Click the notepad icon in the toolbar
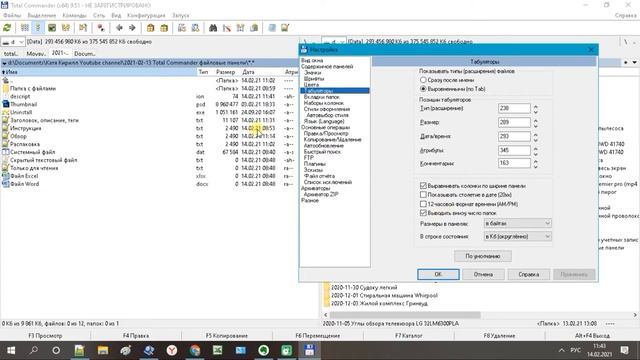Viewport: 640px width, 360px height. click(272, 28)
